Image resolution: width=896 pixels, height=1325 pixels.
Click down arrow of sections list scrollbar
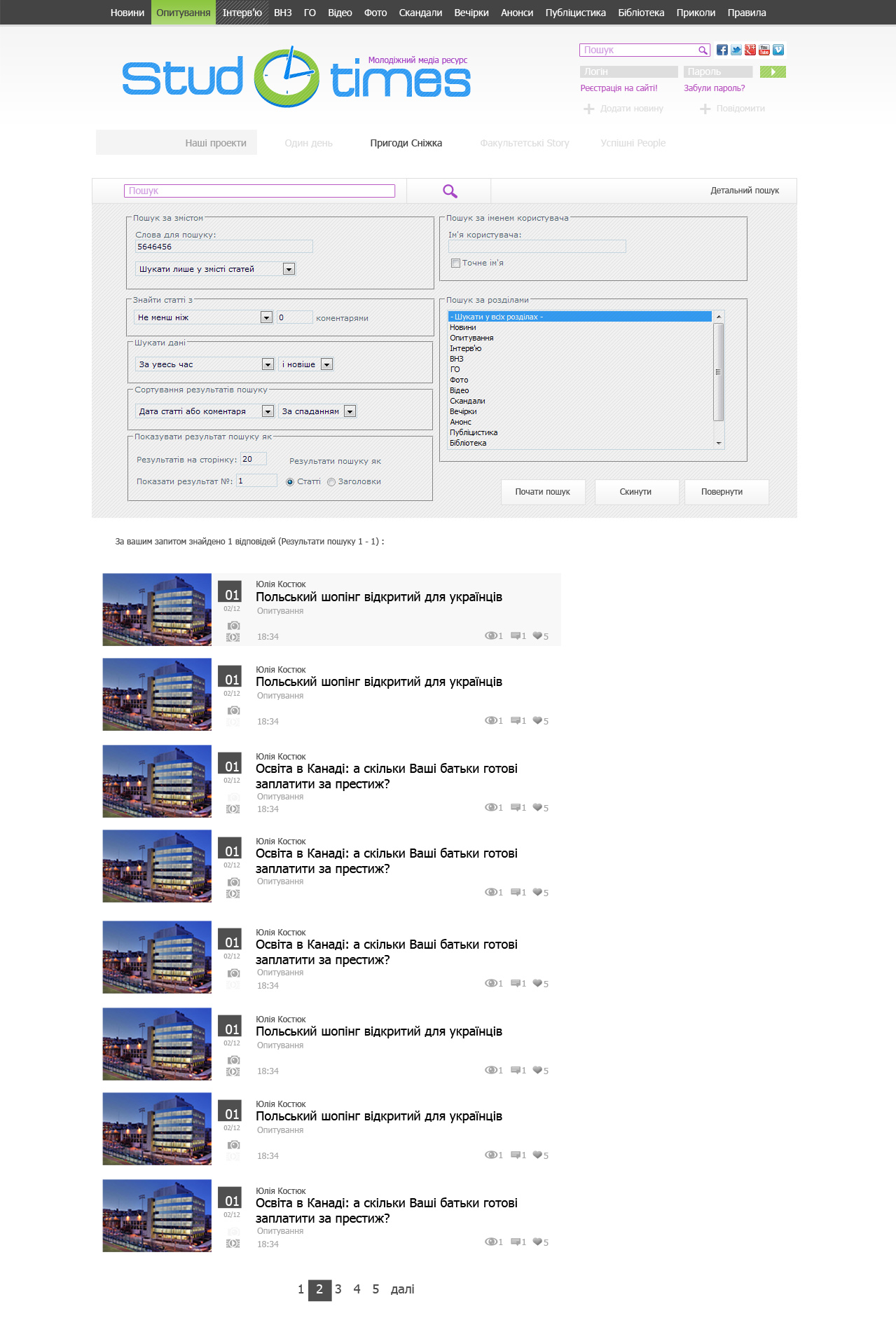tap(719, 444)
